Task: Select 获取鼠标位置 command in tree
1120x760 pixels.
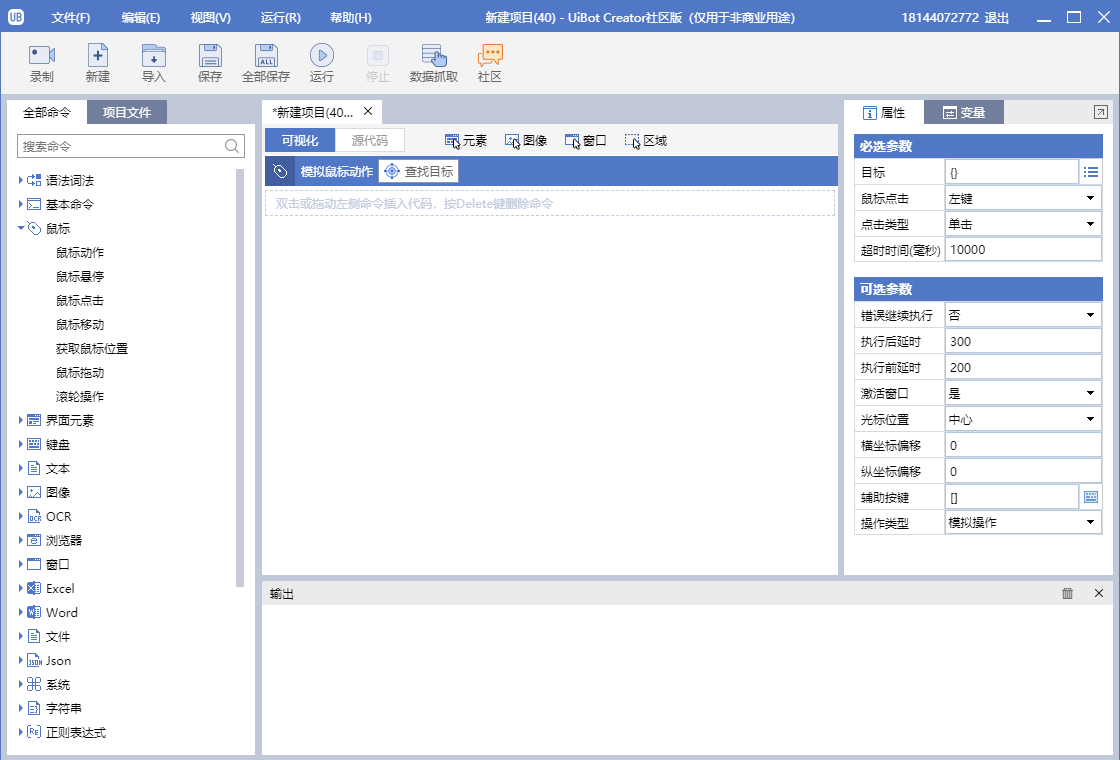Action: 92,349
